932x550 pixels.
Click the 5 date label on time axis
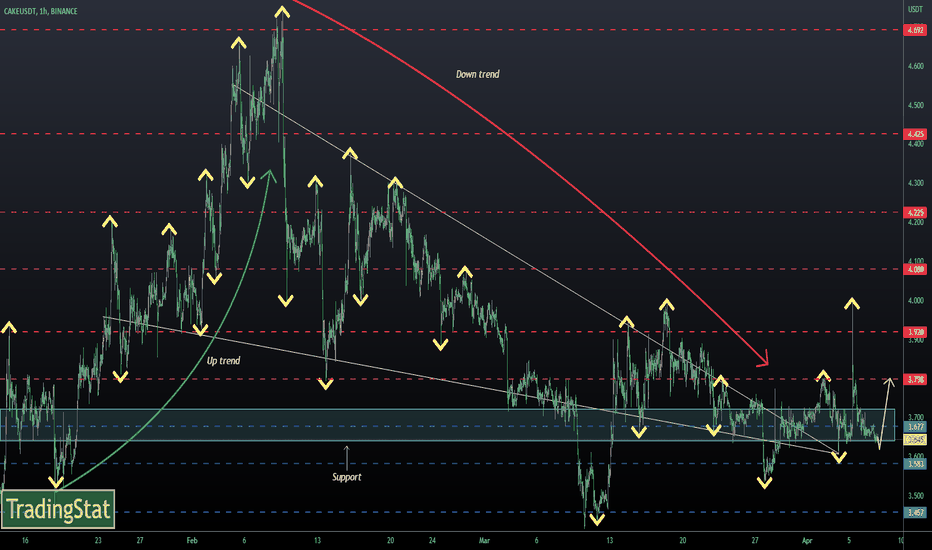pyautogui.click(x=849, y=540)
